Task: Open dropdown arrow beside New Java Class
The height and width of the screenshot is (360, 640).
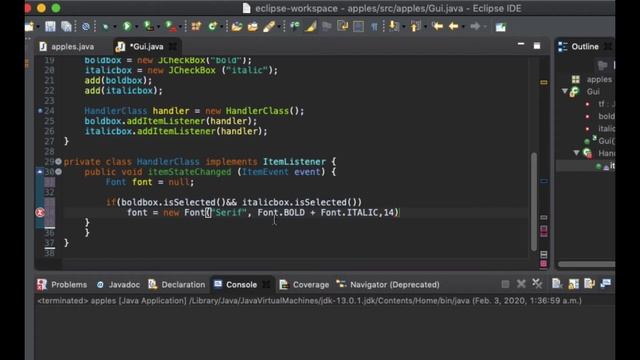Action: point(221,27)
